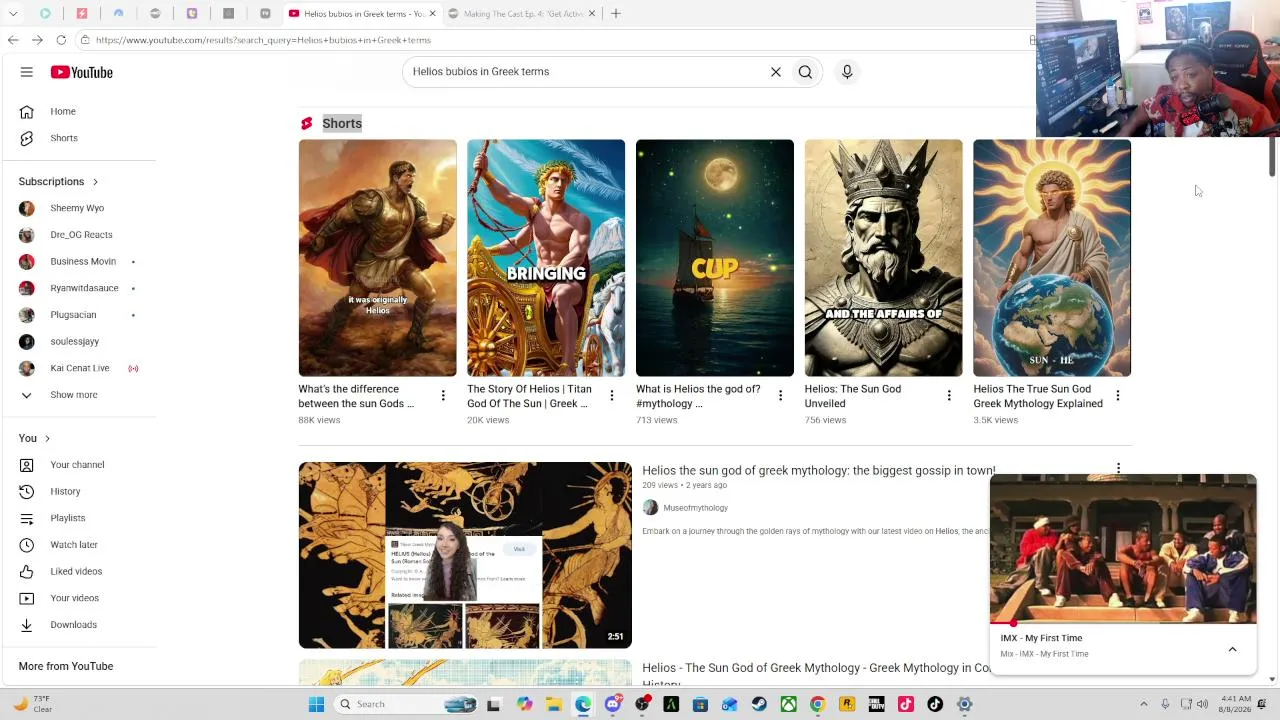The image size is (1280, 720).
Task: Open a new browser tab
Action: pyautogui.click(x=616, y=14)
